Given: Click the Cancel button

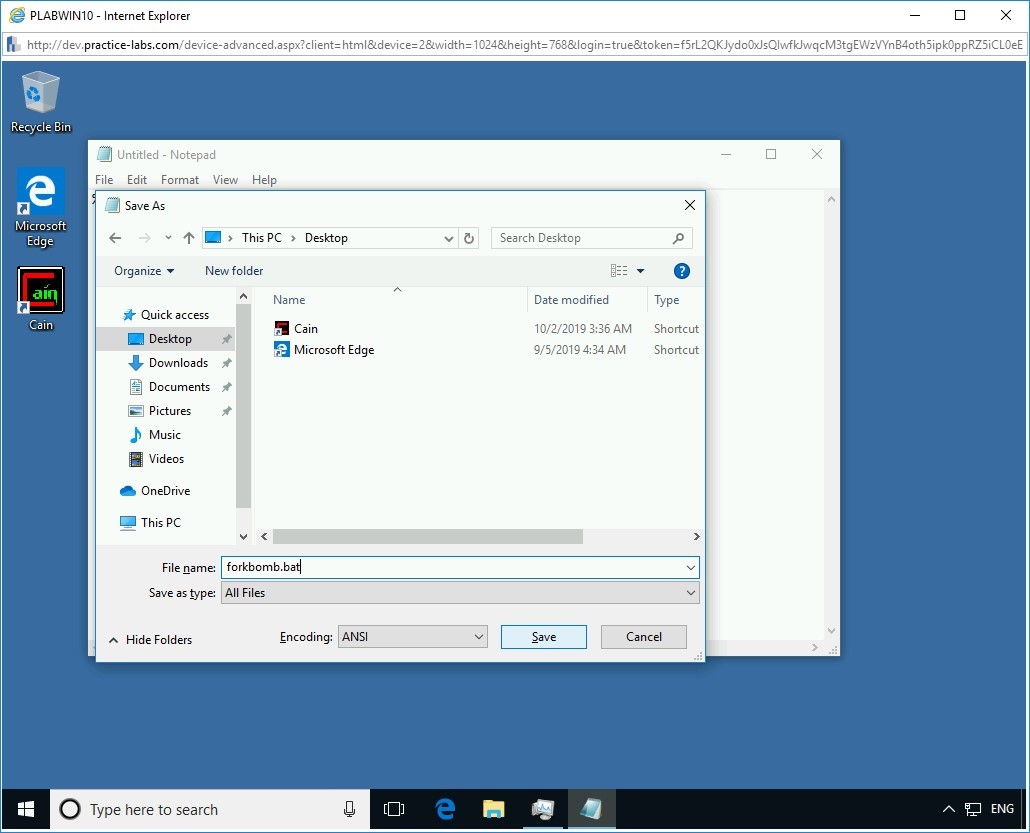Looking at the screenshot, I should pos(643,637).
